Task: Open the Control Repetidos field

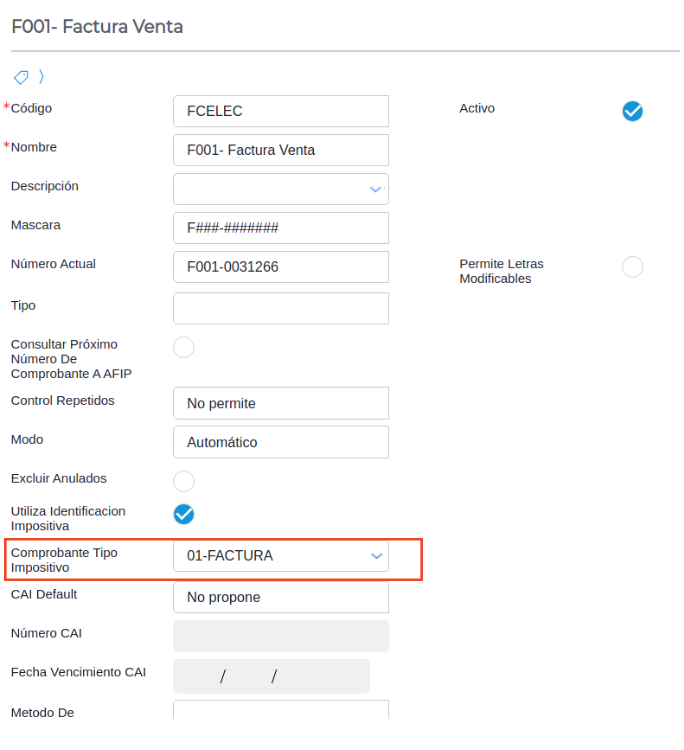Action: coord(280,403)
